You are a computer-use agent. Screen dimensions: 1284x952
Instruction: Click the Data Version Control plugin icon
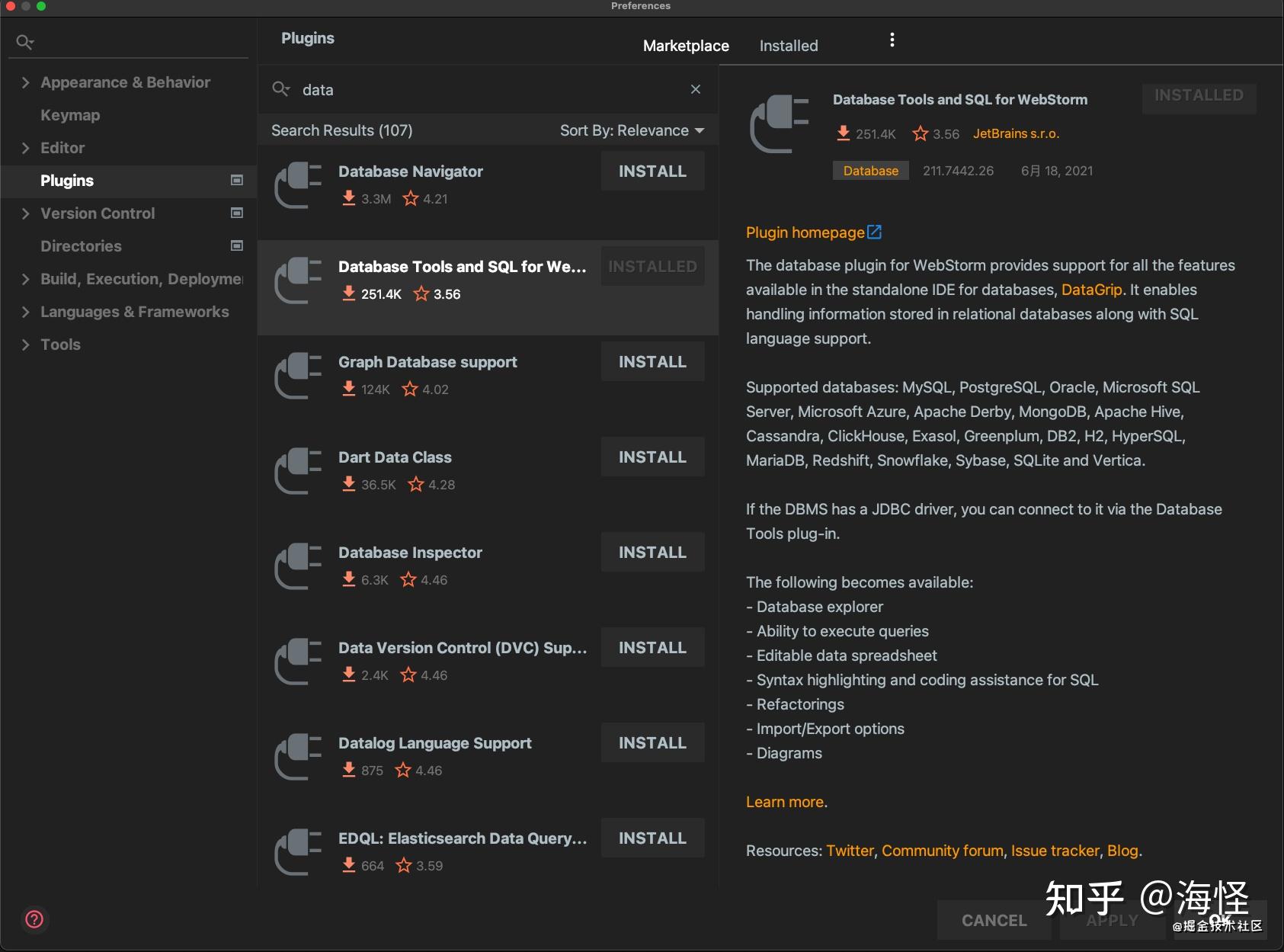coord(298,661)
